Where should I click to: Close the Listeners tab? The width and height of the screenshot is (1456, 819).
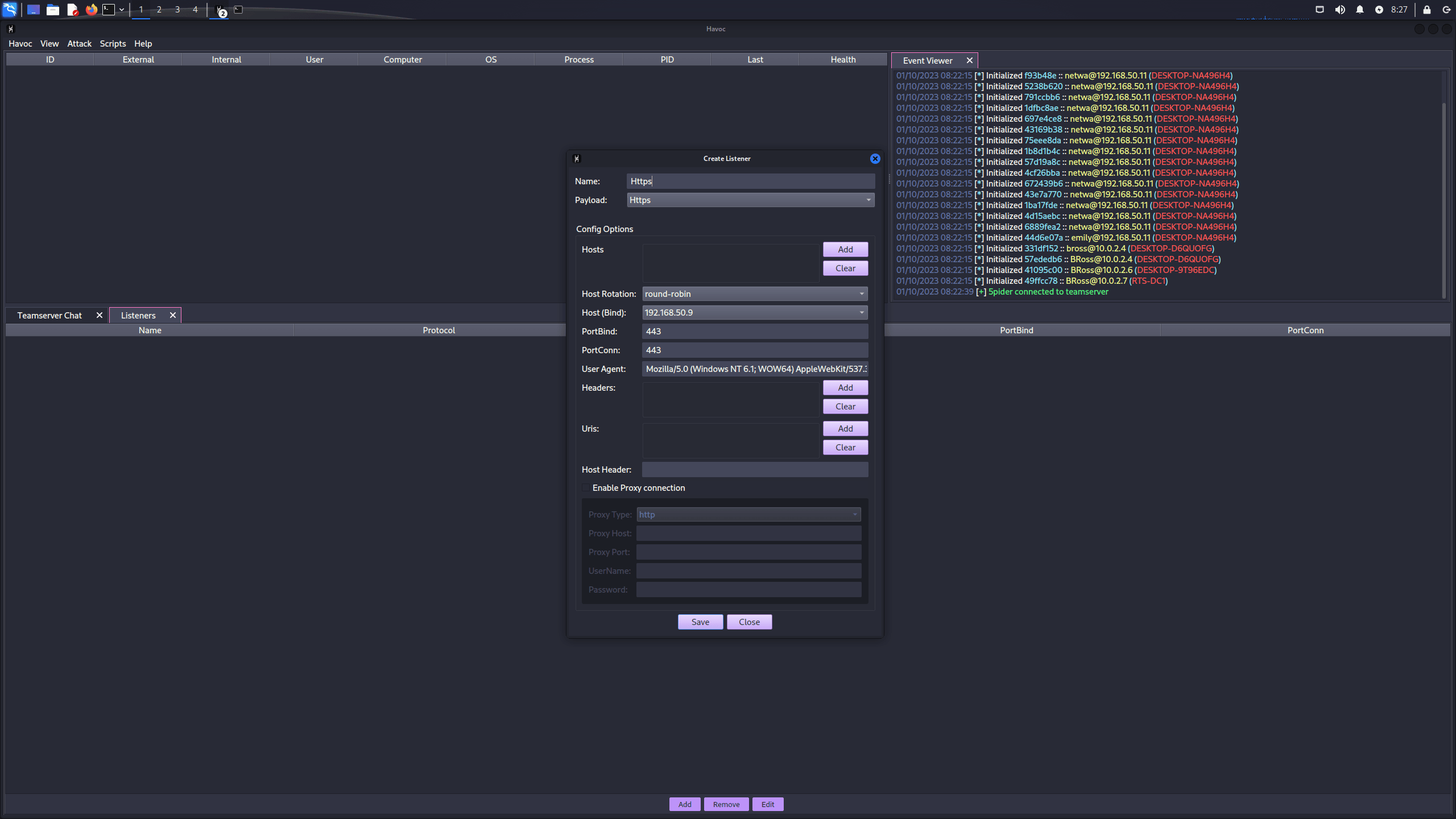tap(173, 315)
